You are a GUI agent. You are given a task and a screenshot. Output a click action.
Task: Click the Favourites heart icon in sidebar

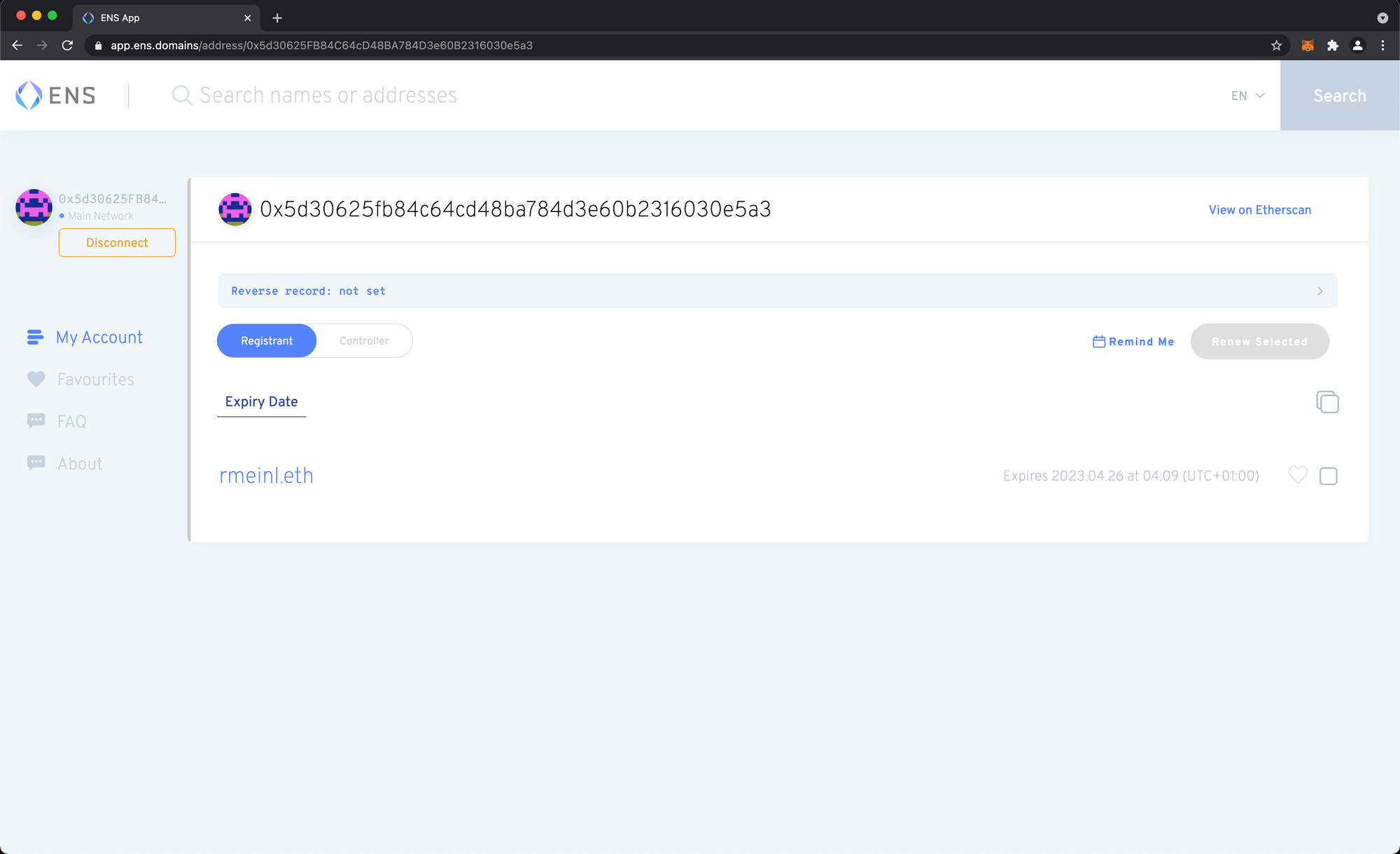[36, 379]
